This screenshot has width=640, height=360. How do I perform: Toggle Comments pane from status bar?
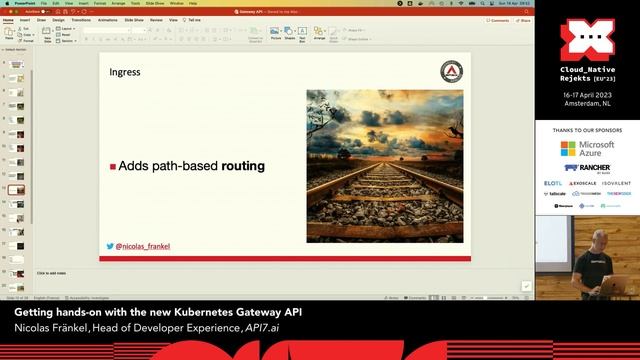pos(415,298)
